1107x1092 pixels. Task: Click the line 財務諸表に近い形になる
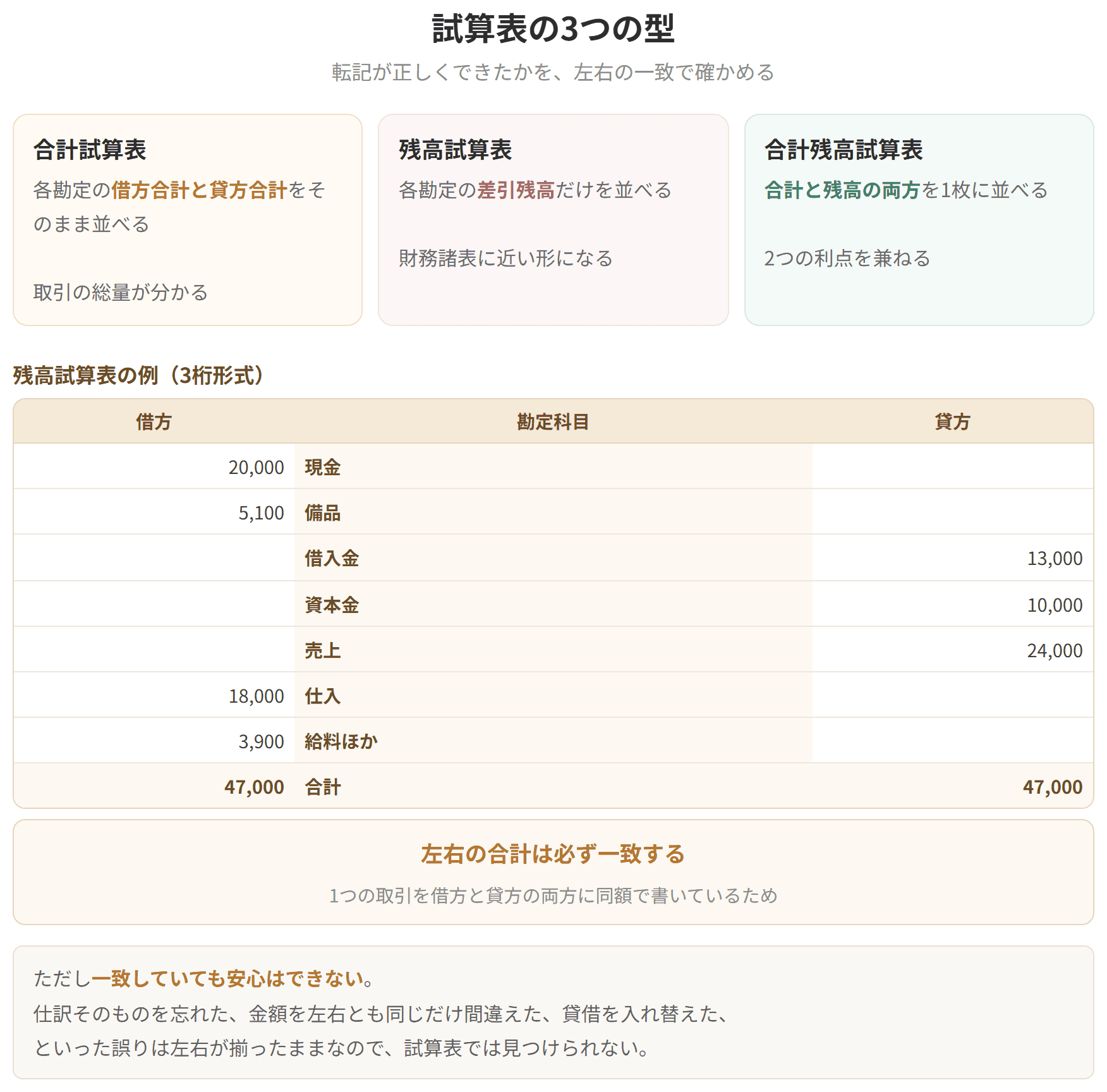pyautogui.click(x=505, y=258)
